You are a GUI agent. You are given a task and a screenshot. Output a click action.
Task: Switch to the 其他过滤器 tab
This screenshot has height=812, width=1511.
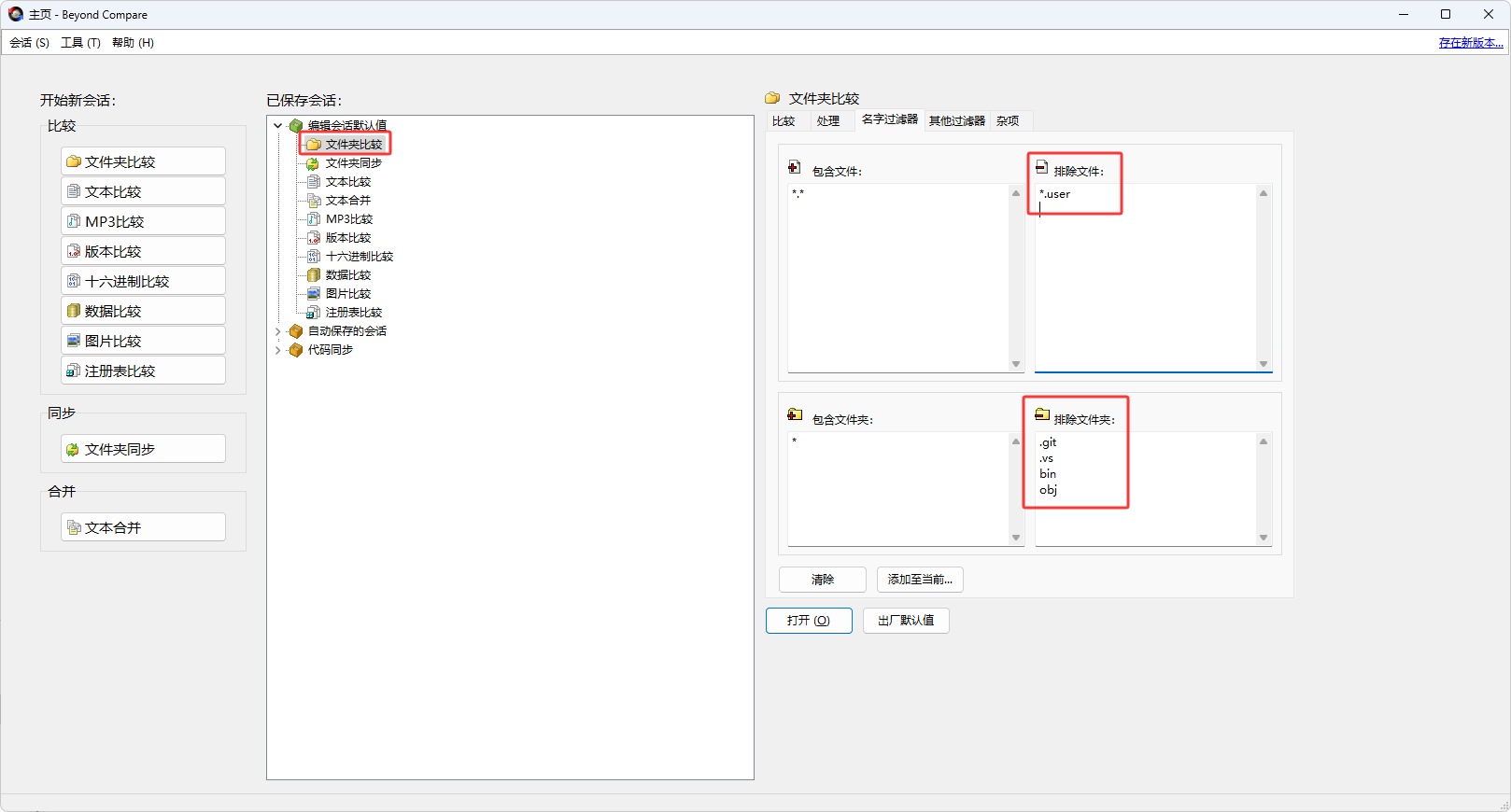957,121
